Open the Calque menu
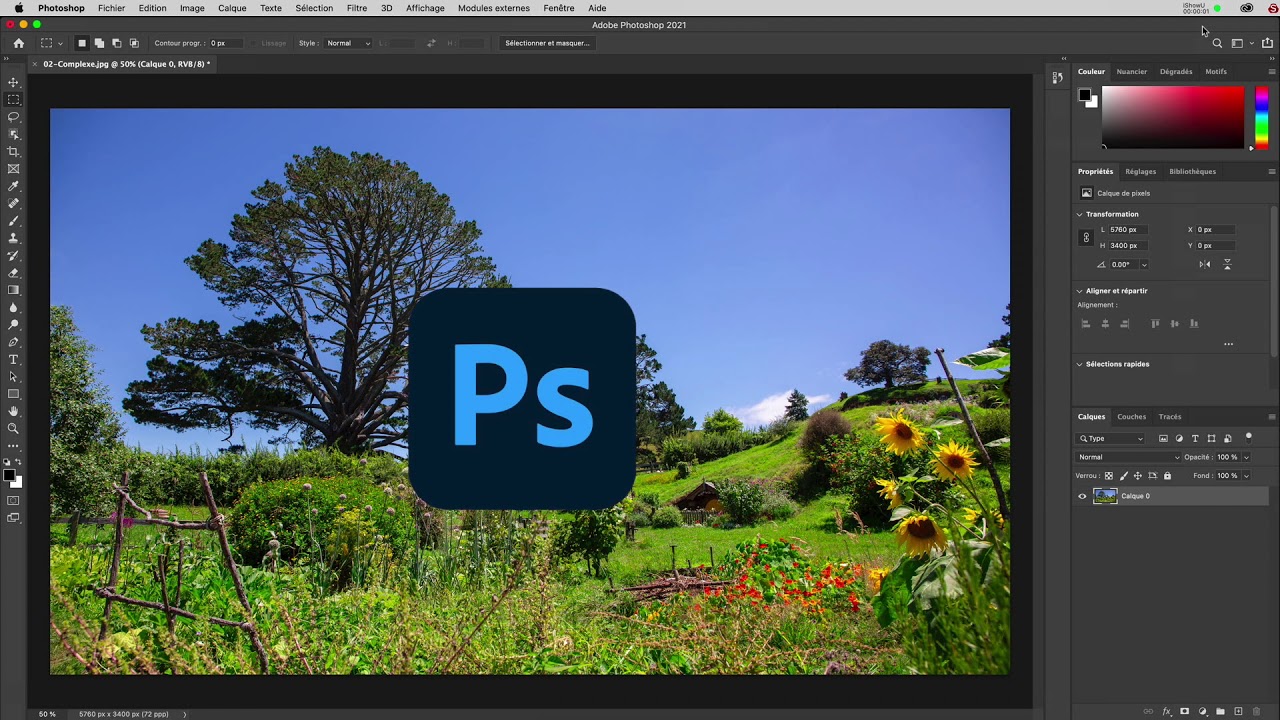The height and width of the screenshot is (720, 1280). coord(232,8)
